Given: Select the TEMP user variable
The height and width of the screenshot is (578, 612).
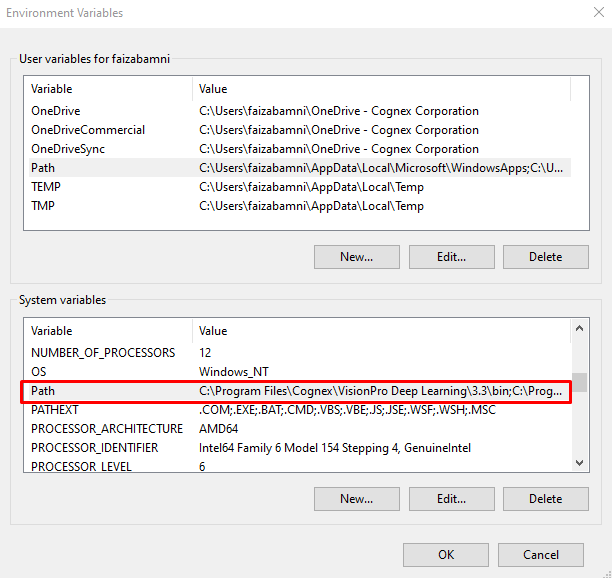Looking at the screenshot, I should coord(46,187).
